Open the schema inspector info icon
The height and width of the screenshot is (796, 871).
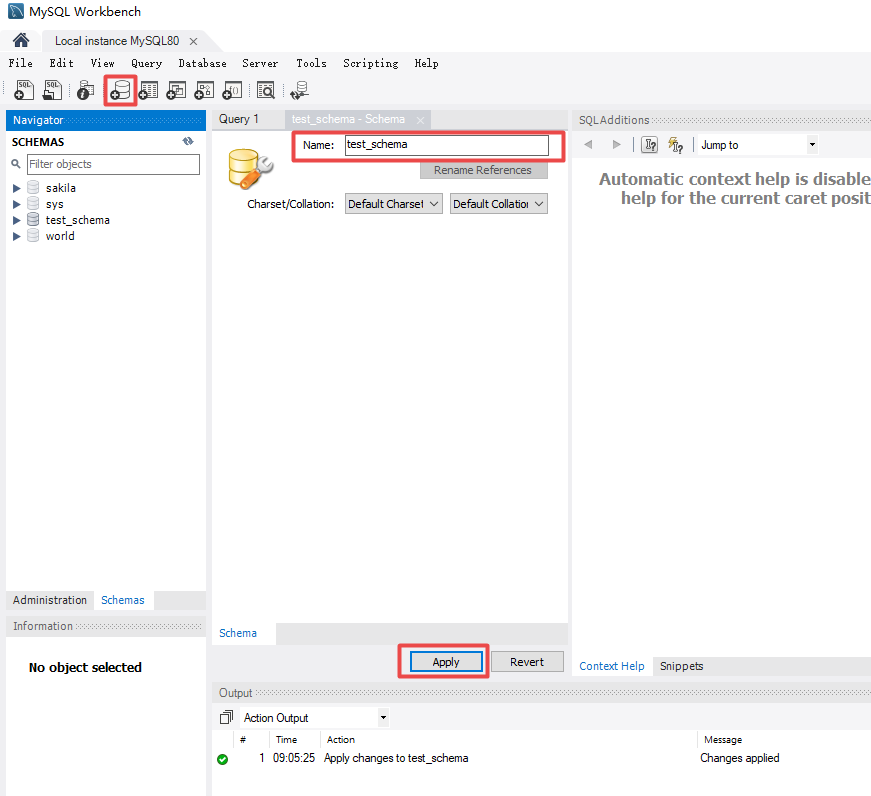[86, 90]
